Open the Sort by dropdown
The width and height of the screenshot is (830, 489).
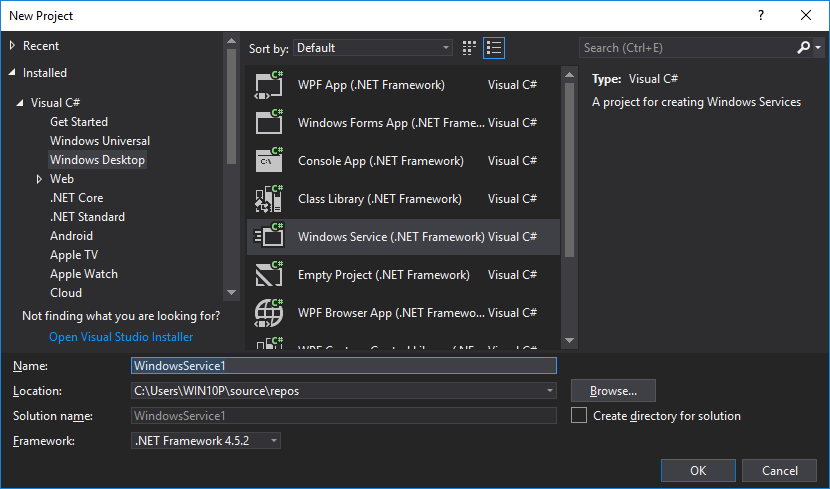373,48
